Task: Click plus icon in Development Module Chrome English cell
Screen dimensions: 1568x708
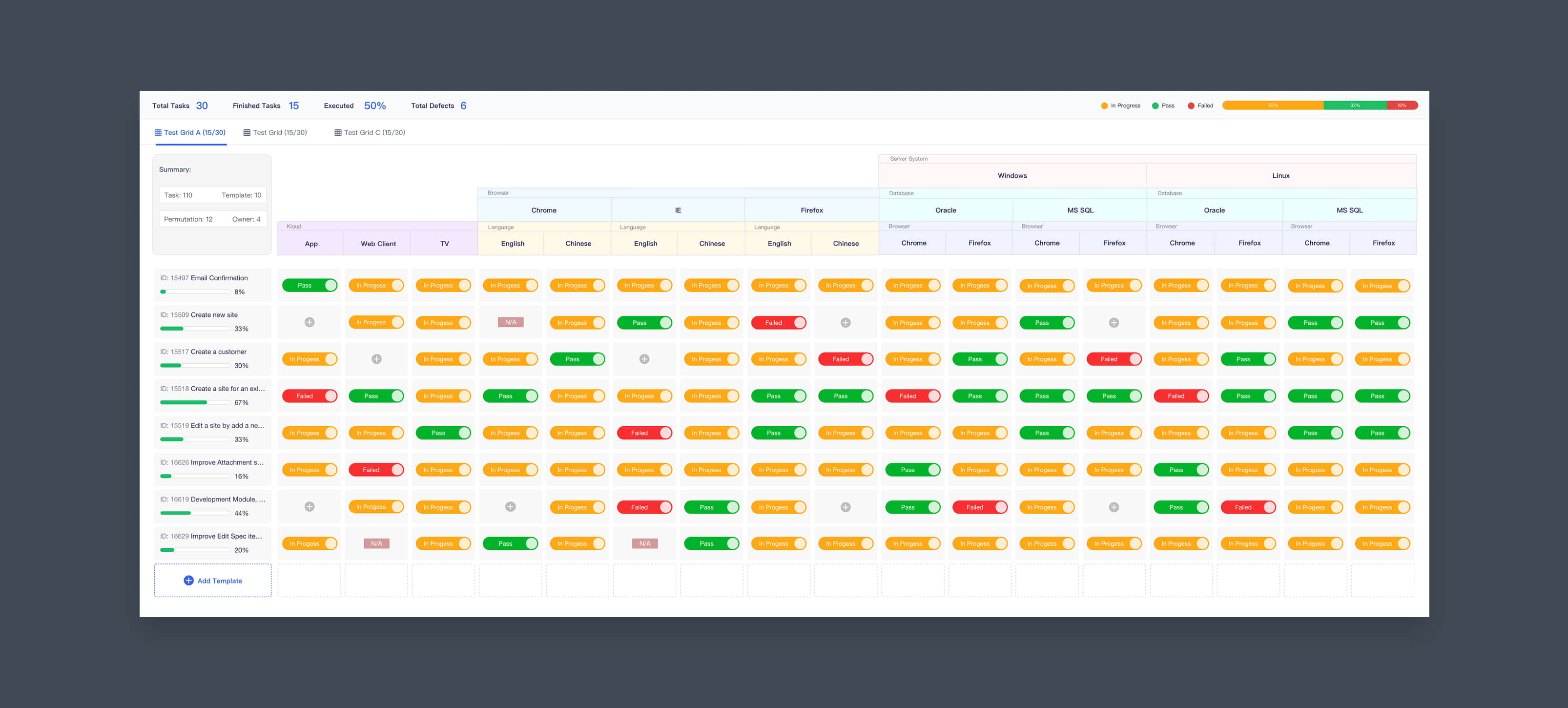Action: click(510, 506)
